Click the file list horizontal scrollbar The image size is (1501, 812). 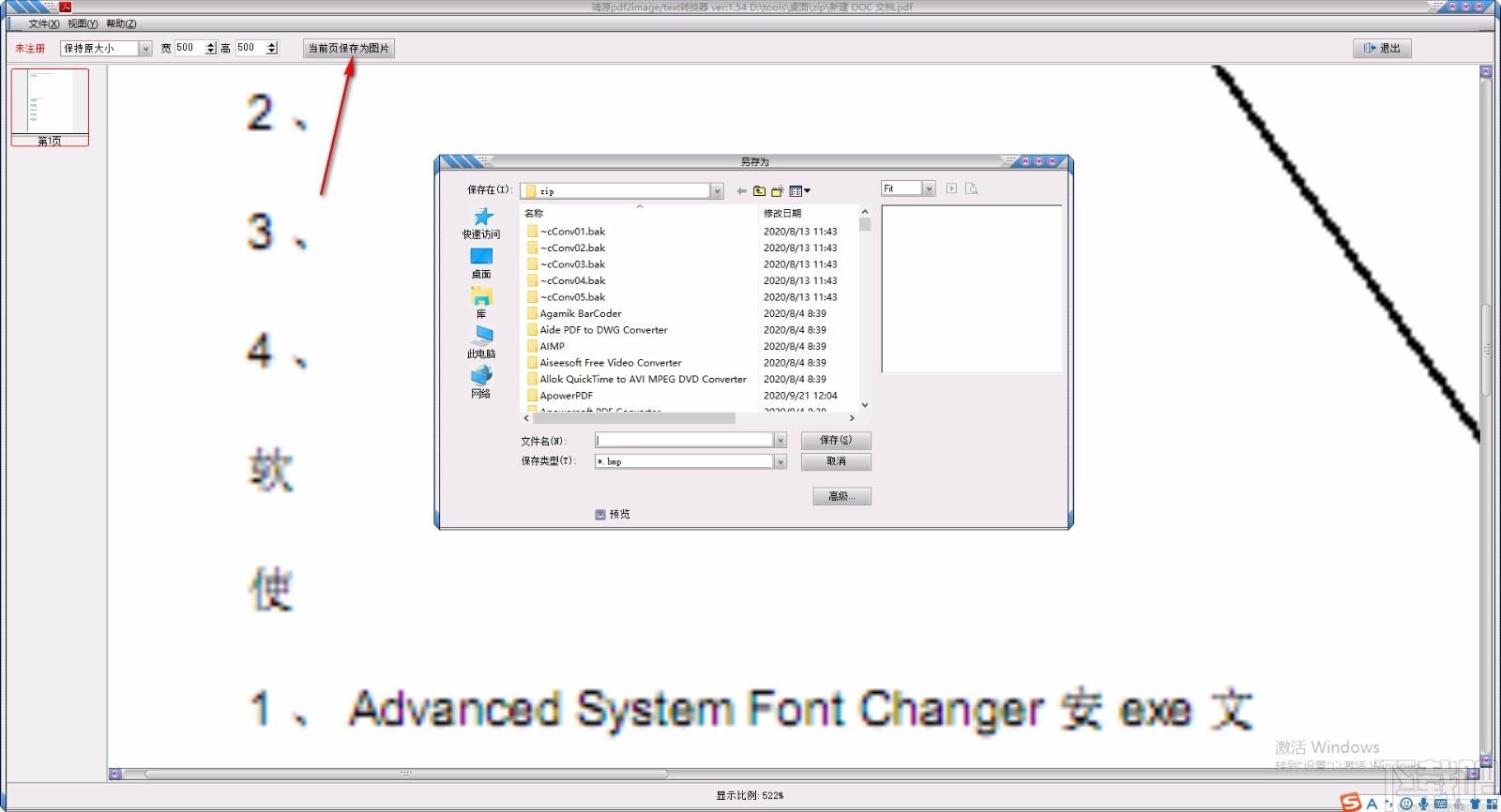[x=633, y=418]
